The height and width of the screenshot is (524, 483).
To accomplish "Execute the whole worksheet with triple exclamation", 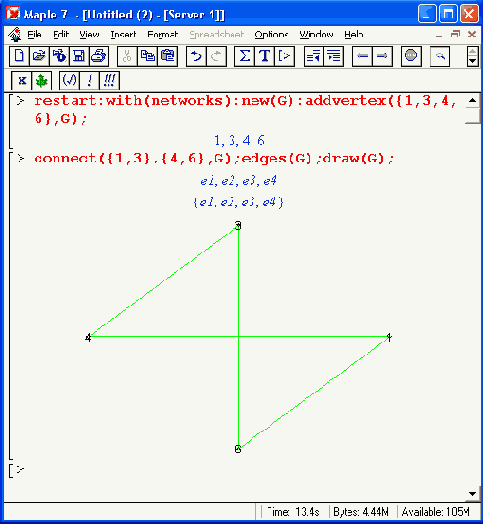I will (109, 81).
